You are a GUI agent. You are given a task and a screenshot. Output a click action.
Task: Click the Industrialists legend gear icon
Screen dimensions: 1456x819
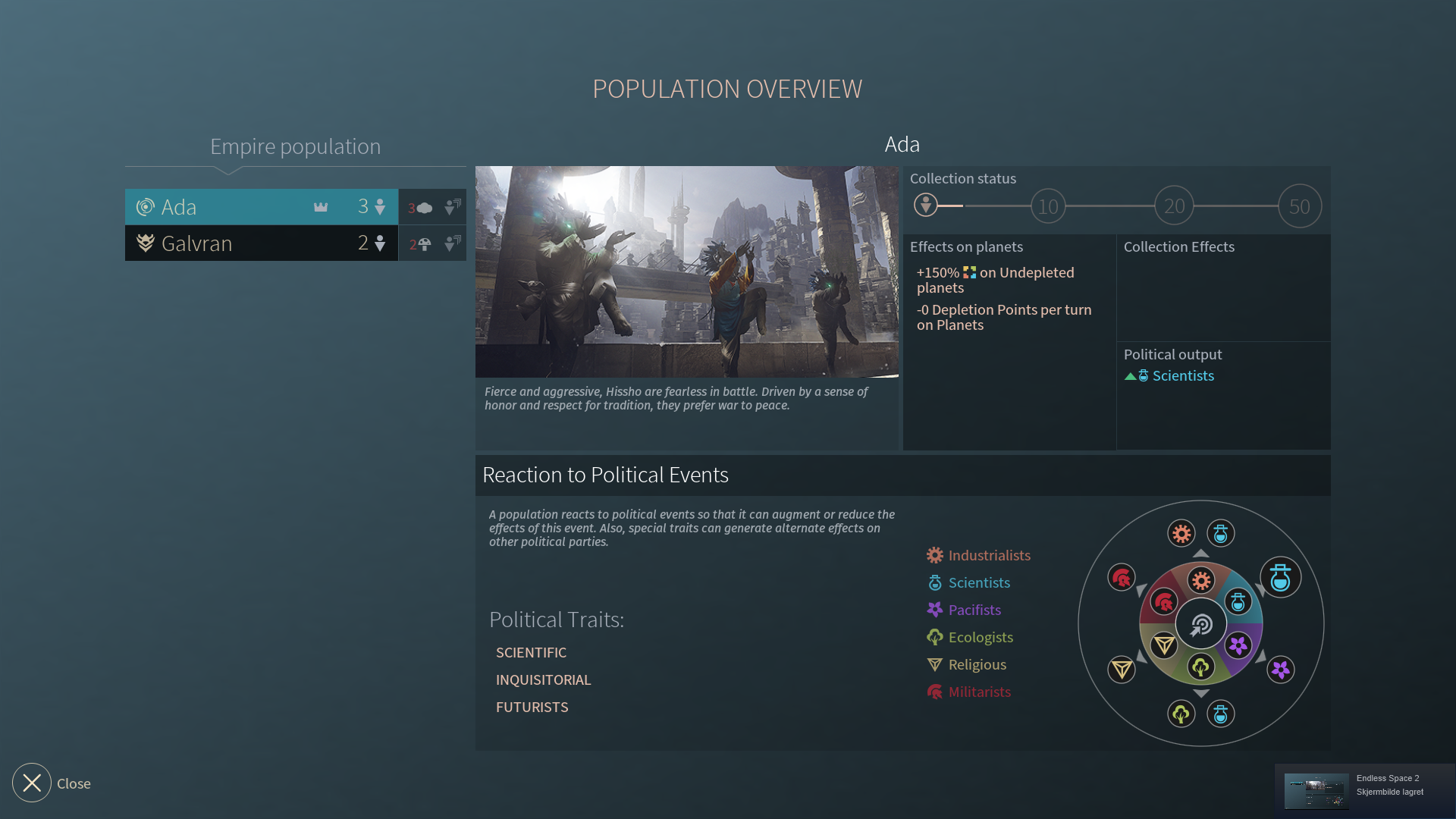point(935,556)
